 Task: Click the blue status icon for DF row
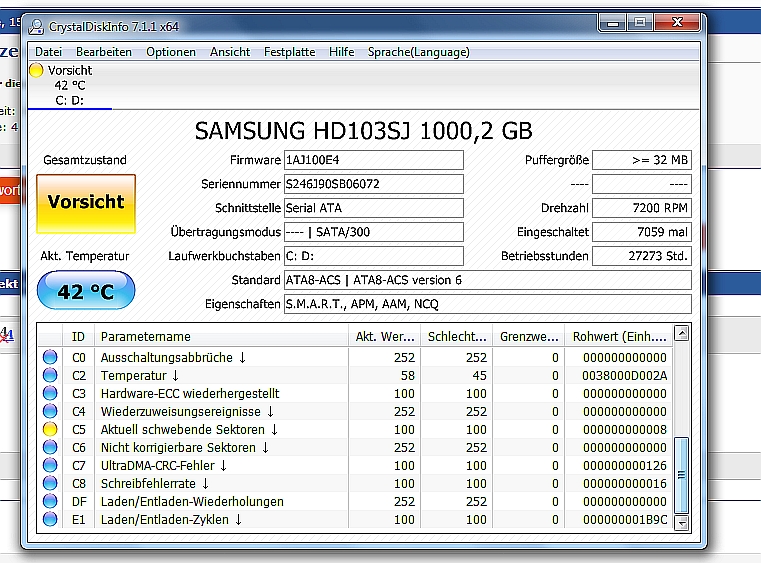(50, 501)
